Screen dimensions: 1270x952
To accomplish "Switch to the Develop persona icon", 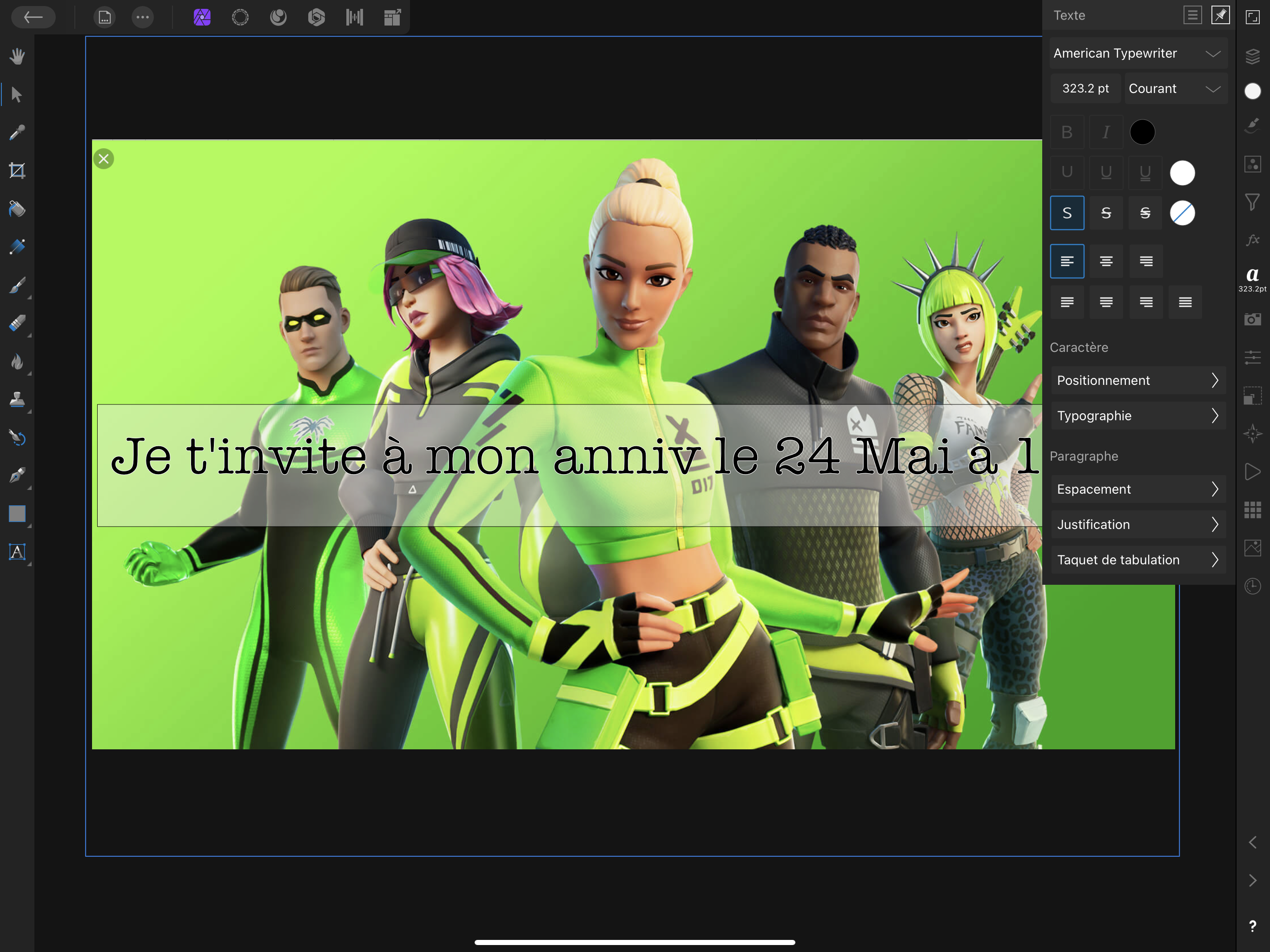I will (x=317, y=17).
